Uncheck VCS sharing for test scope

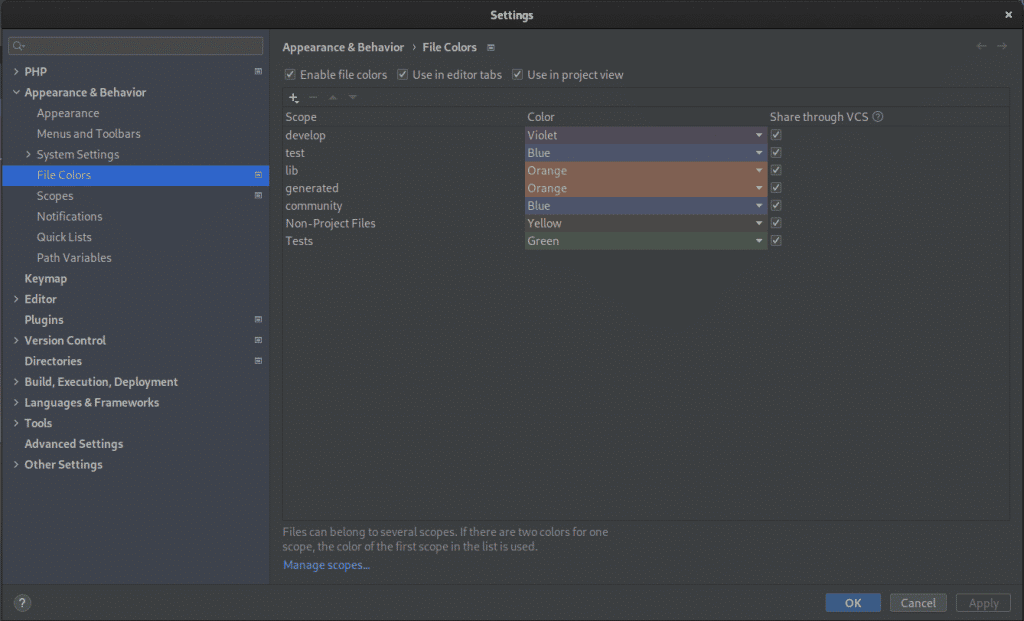tap(776, 152)
